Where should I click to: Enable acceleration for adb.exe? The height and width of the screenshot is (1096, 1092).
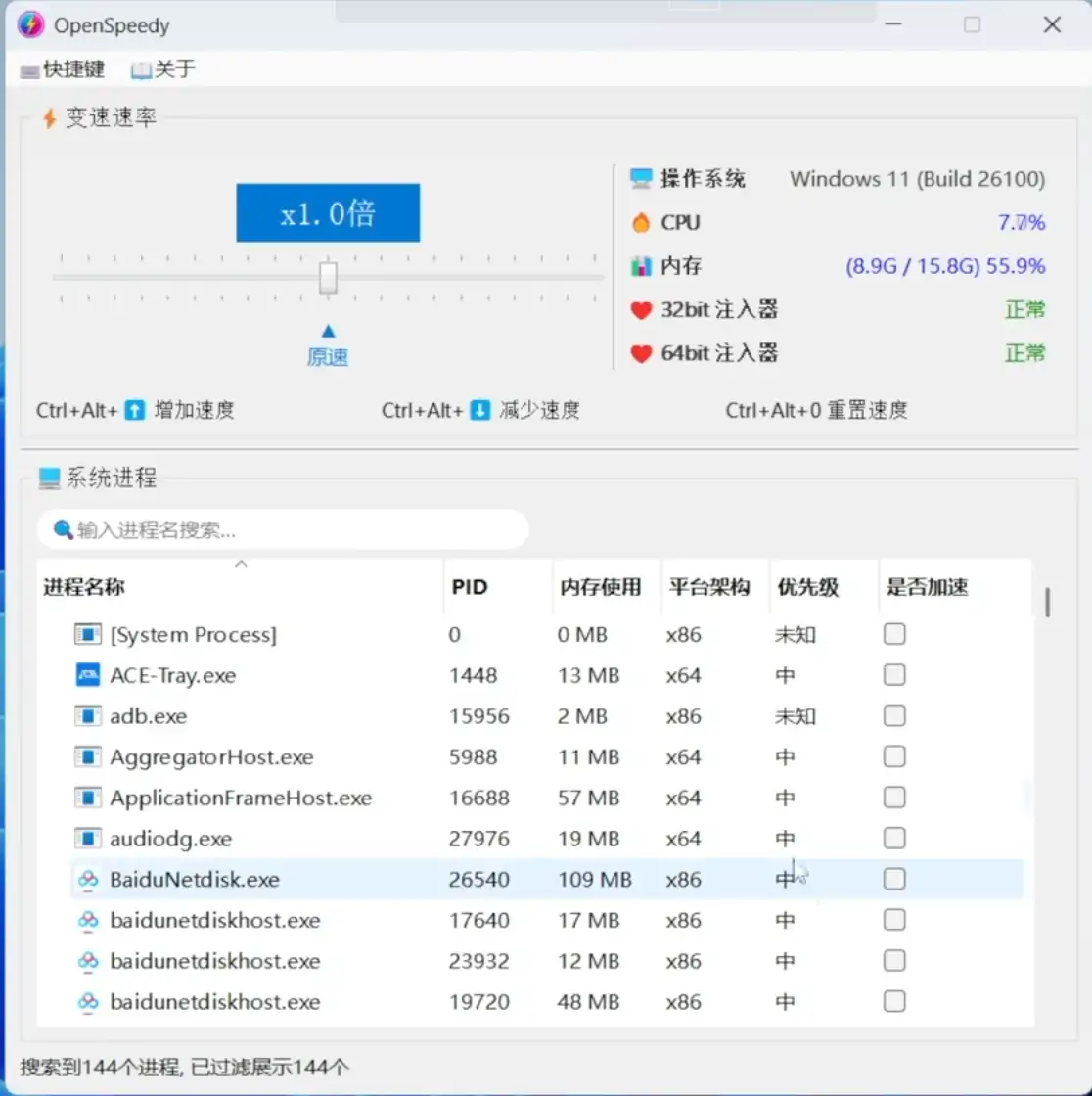(893, 715)
